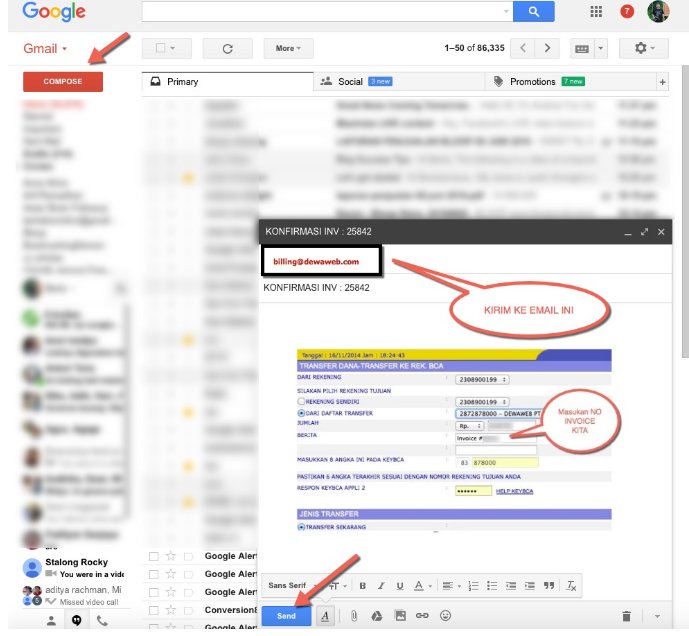
Task: Refresh the inbox
Action: [227, 48]
